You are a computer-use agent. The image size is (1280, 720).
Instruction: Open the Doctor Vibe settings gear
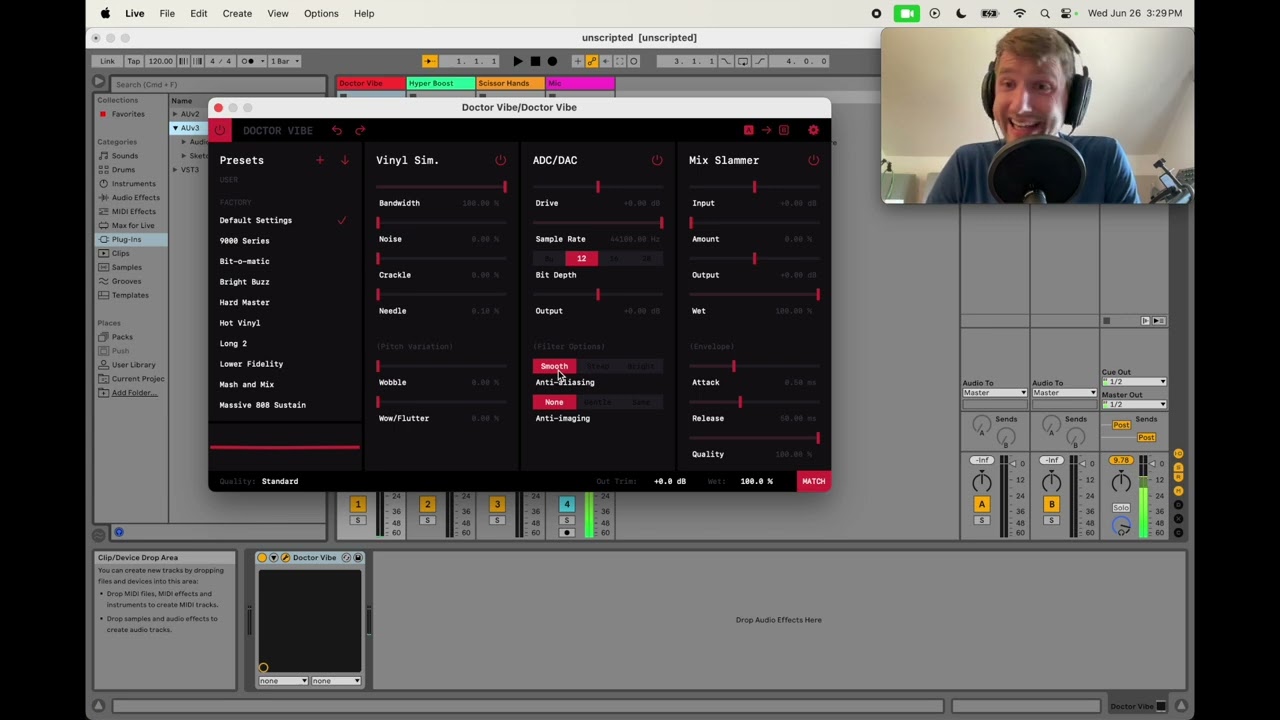(813, 130)
